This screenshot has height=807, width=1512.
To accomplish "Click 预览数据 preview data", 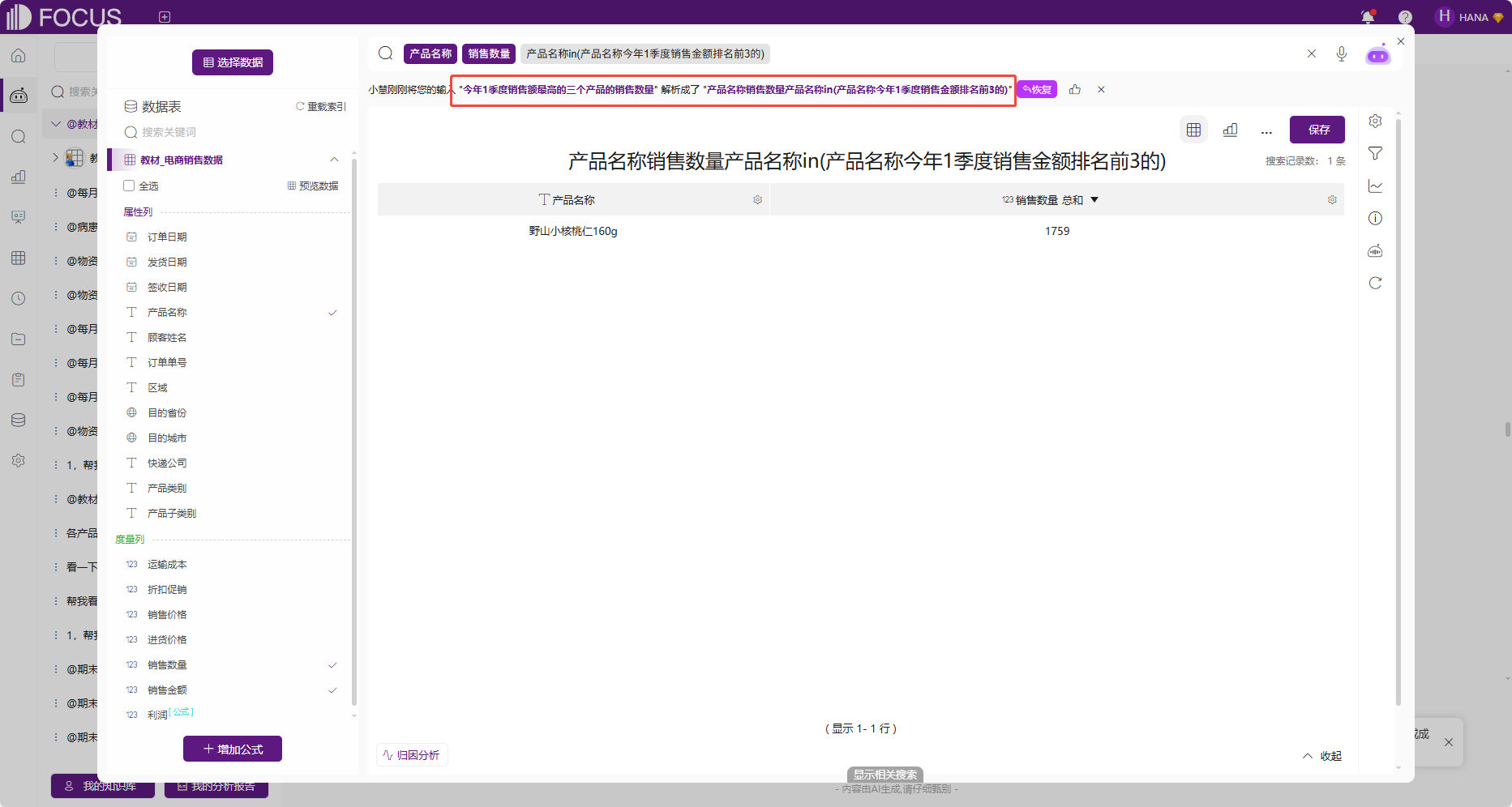I will point(313,186).
